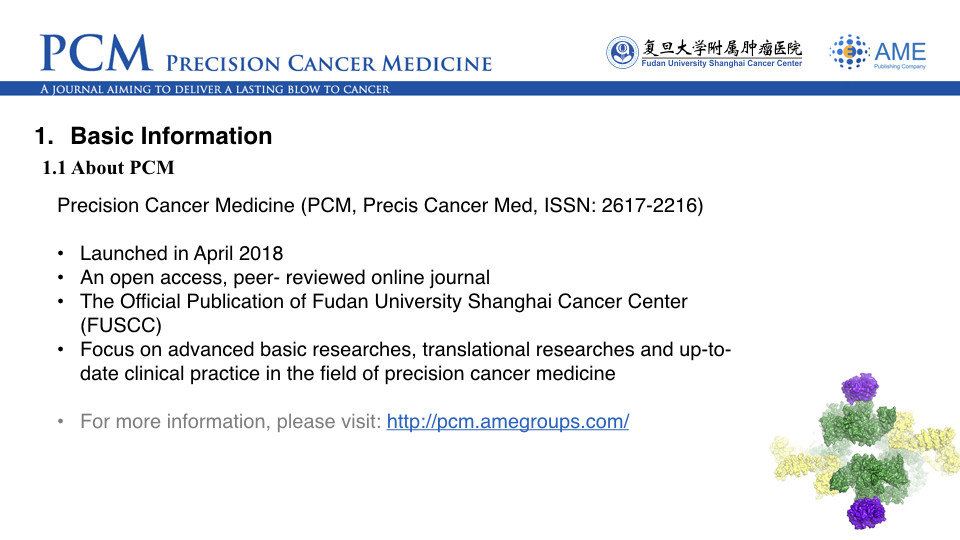
Task: Click the AME dotted circle logo
Action: [849, 52]
